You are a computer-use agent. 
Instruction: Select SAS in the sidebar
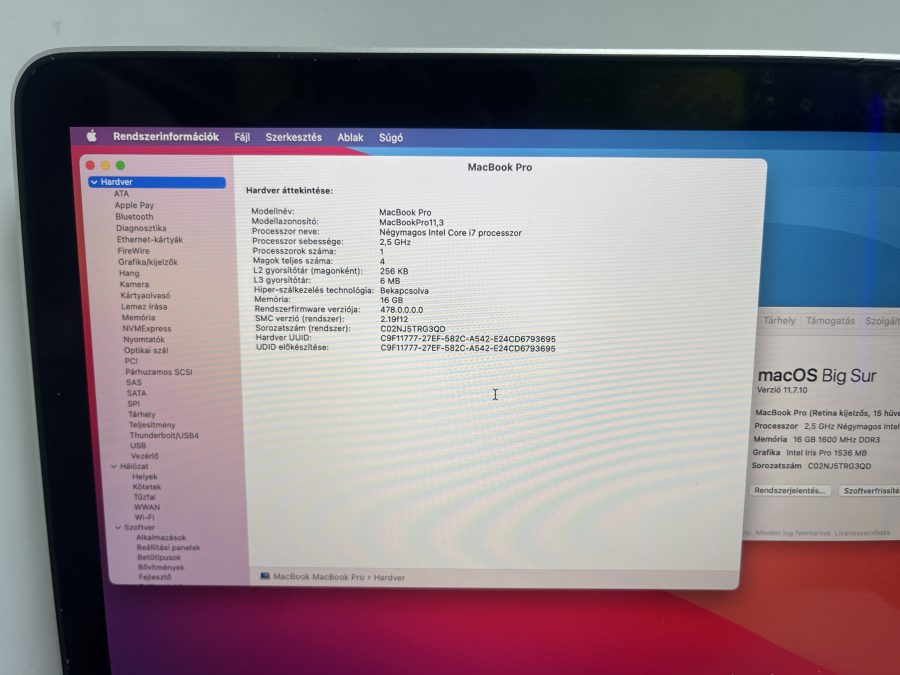(134, 382)
